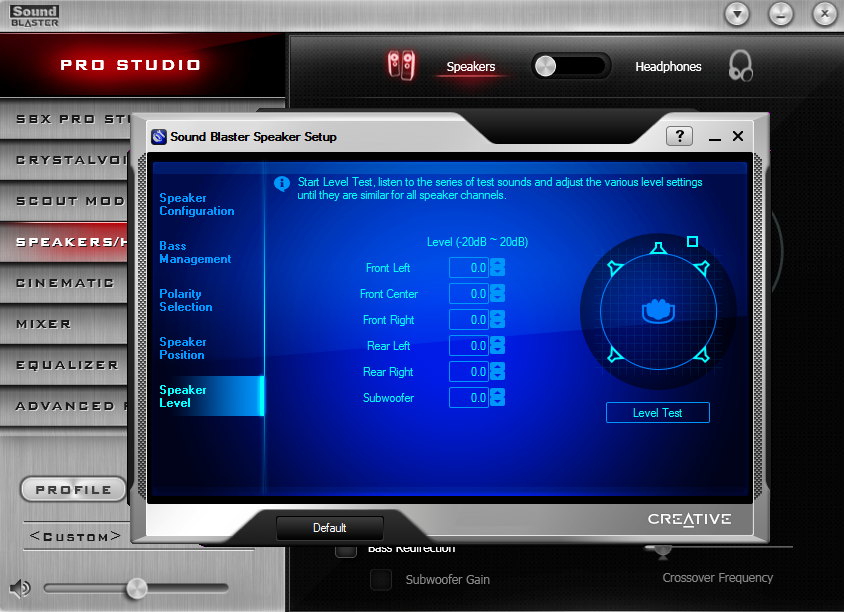Click the Headphones icon
Image resolution: width=844 pixels, height=612 pixels.
pyautogui.click(x=740, y=66)
